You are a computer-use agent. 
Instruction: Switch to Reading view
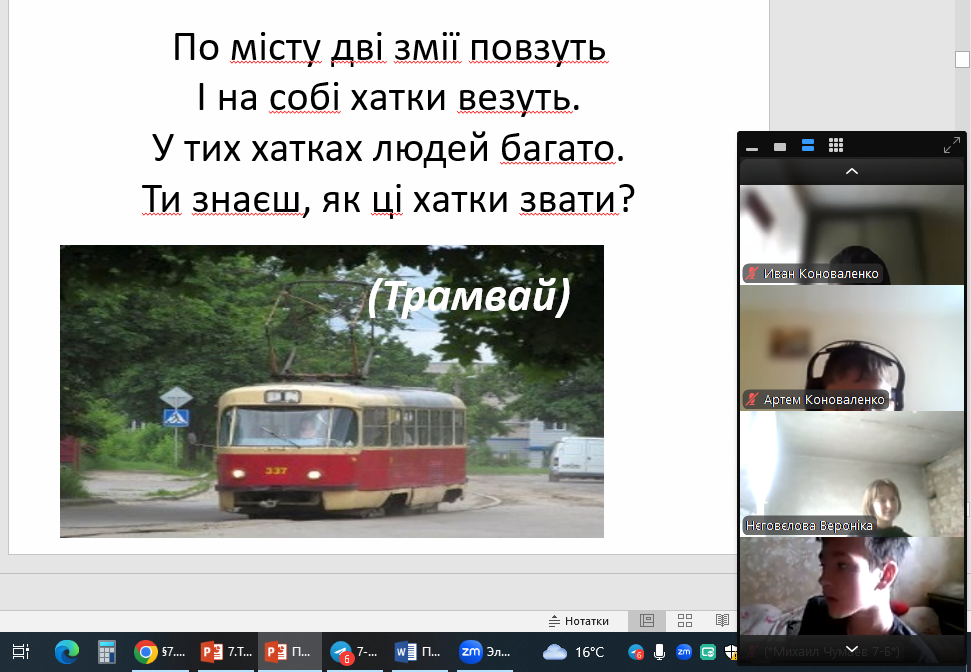(722, 621)
